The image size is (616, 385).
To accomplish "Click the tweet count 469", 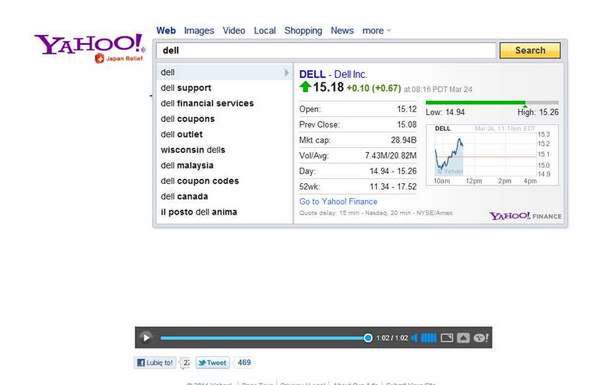I will point(244,363).
